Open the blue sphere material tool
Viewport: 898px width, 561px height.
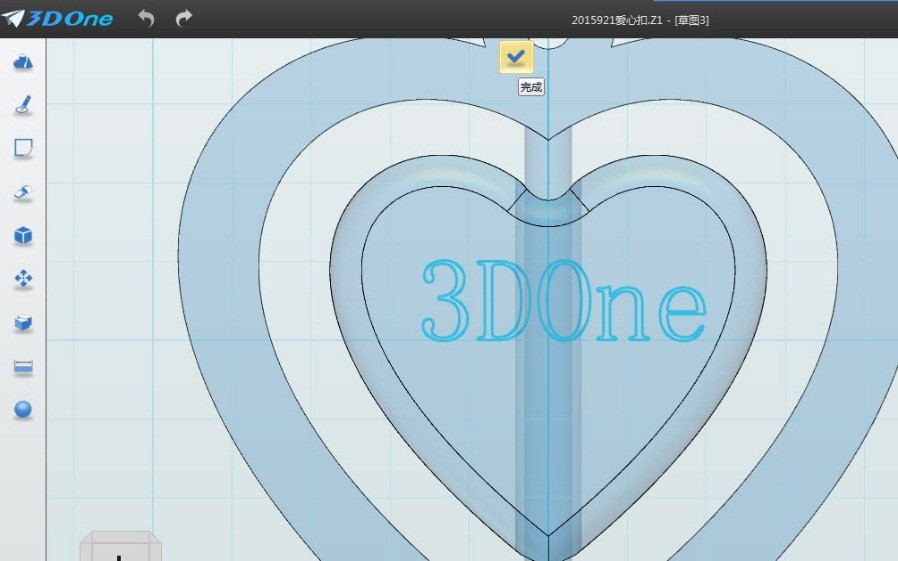[x=23, y=410]
